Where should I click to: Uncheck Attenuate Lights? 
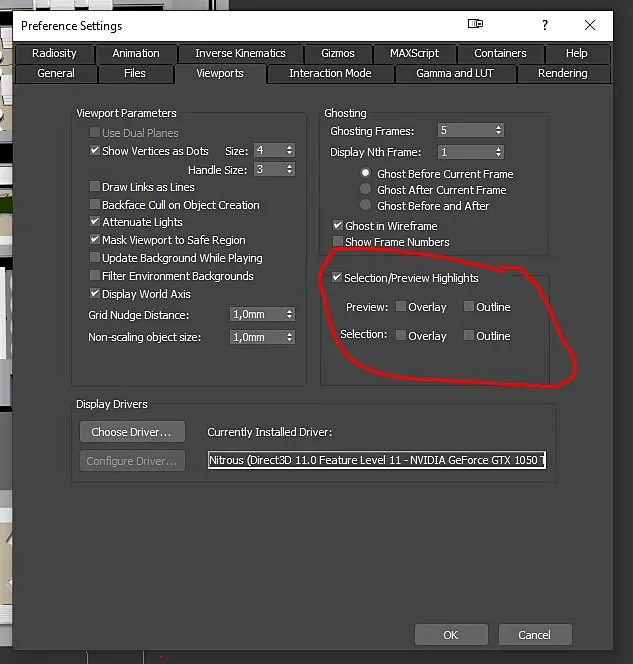[x=95, y=221]
